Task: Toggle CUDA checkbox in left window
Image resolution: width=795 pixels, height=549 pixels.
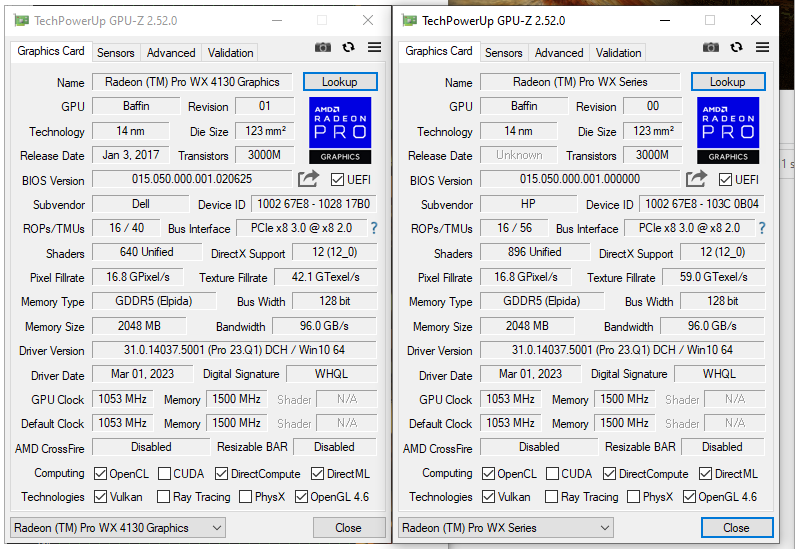Action: pos(164,473)
